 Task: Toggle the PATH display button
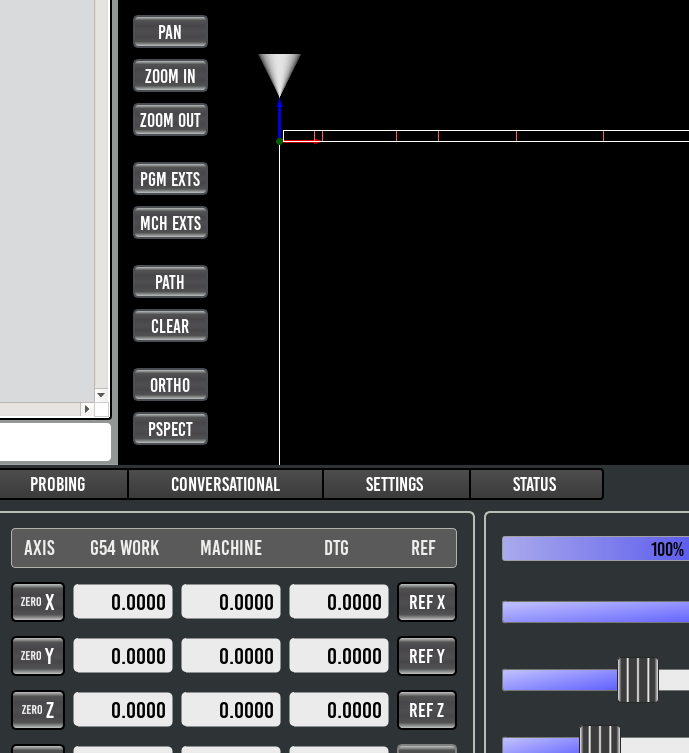(170, 282)
